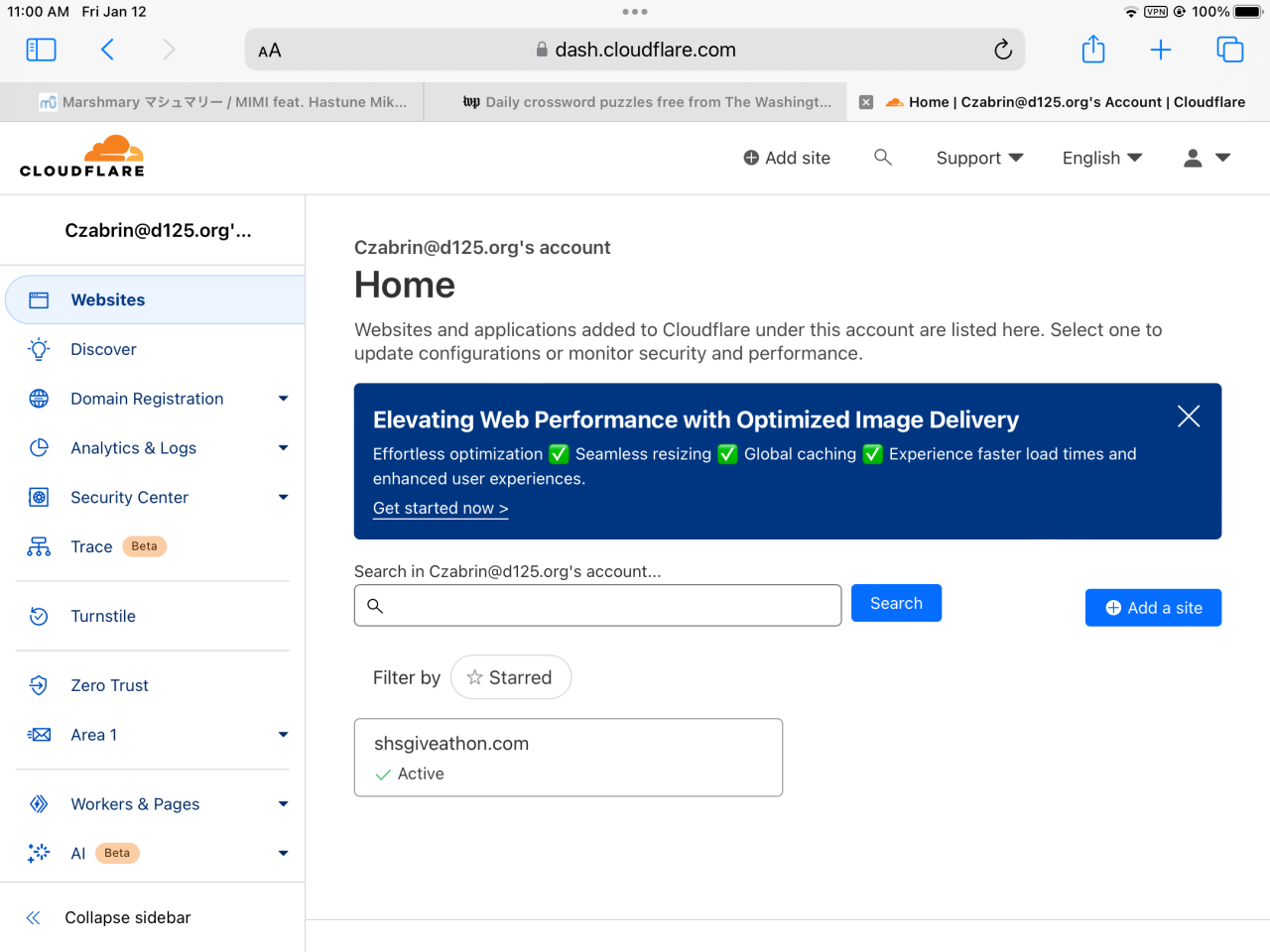The height and width of the screenshot is (952, 1270).
Task: Expand the Area 1 section
Action: [283, 735]
